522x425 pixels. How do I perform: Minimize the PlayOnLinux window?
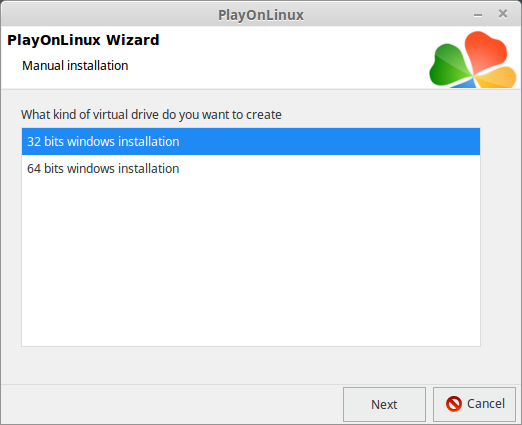click(478, 15)
